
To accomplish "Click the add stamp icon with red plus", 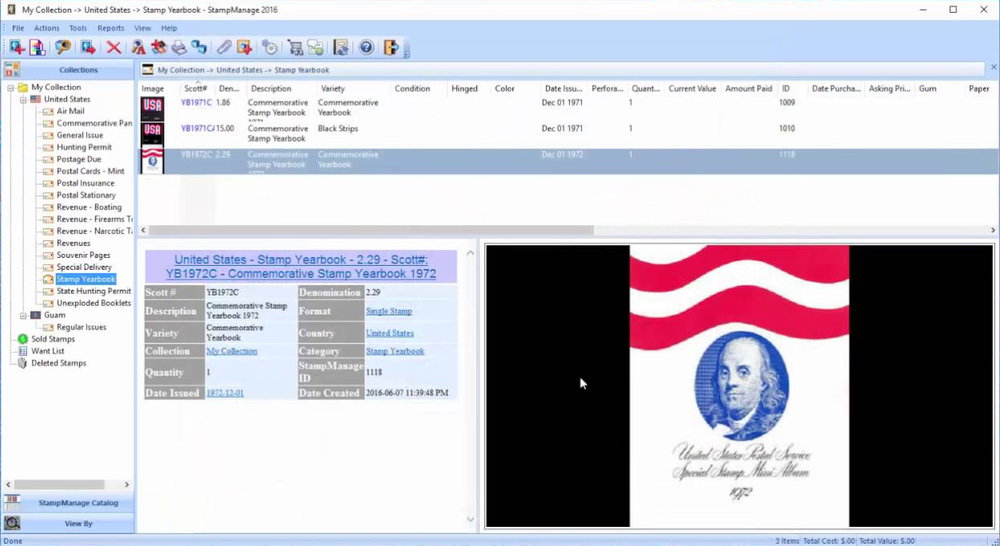I will pyautogui.click(x=17, y=47).
